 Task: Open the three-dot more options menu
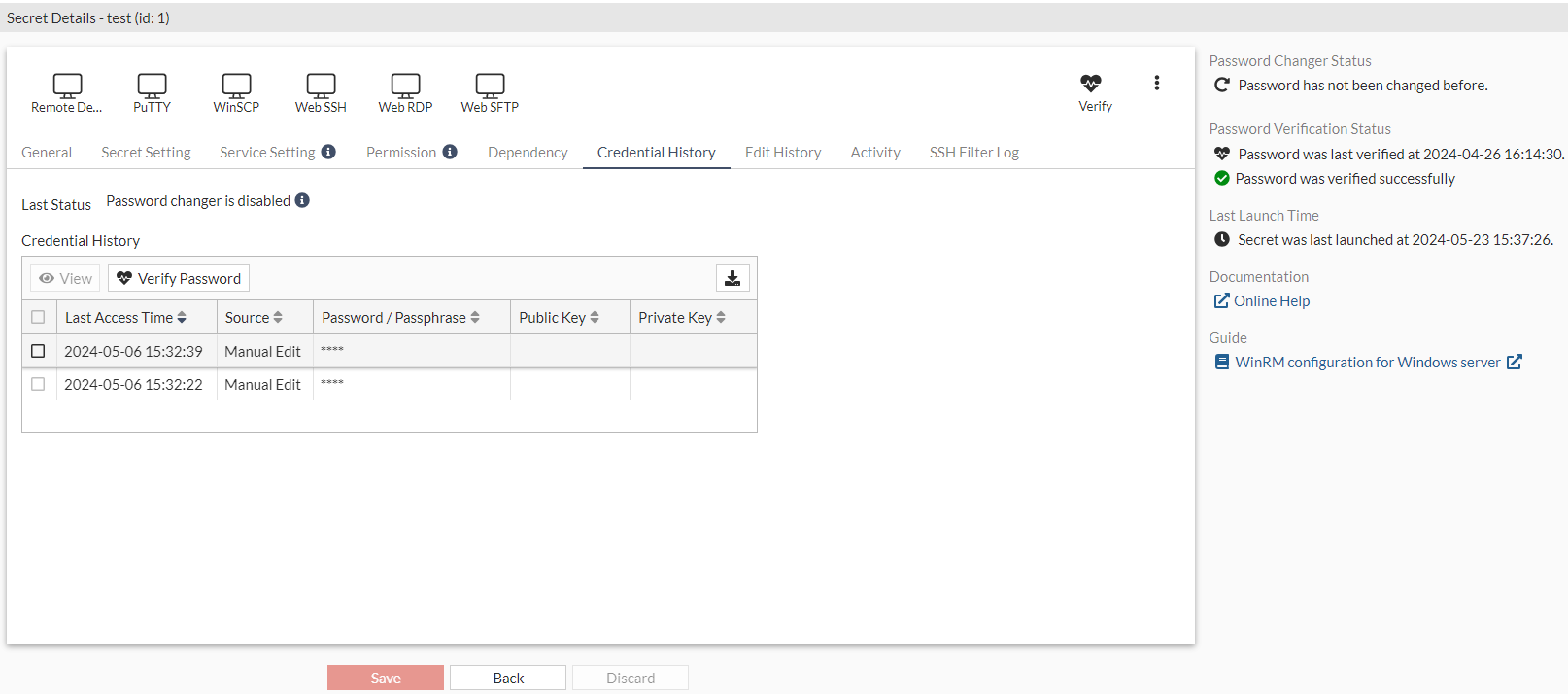(1156, 83)
